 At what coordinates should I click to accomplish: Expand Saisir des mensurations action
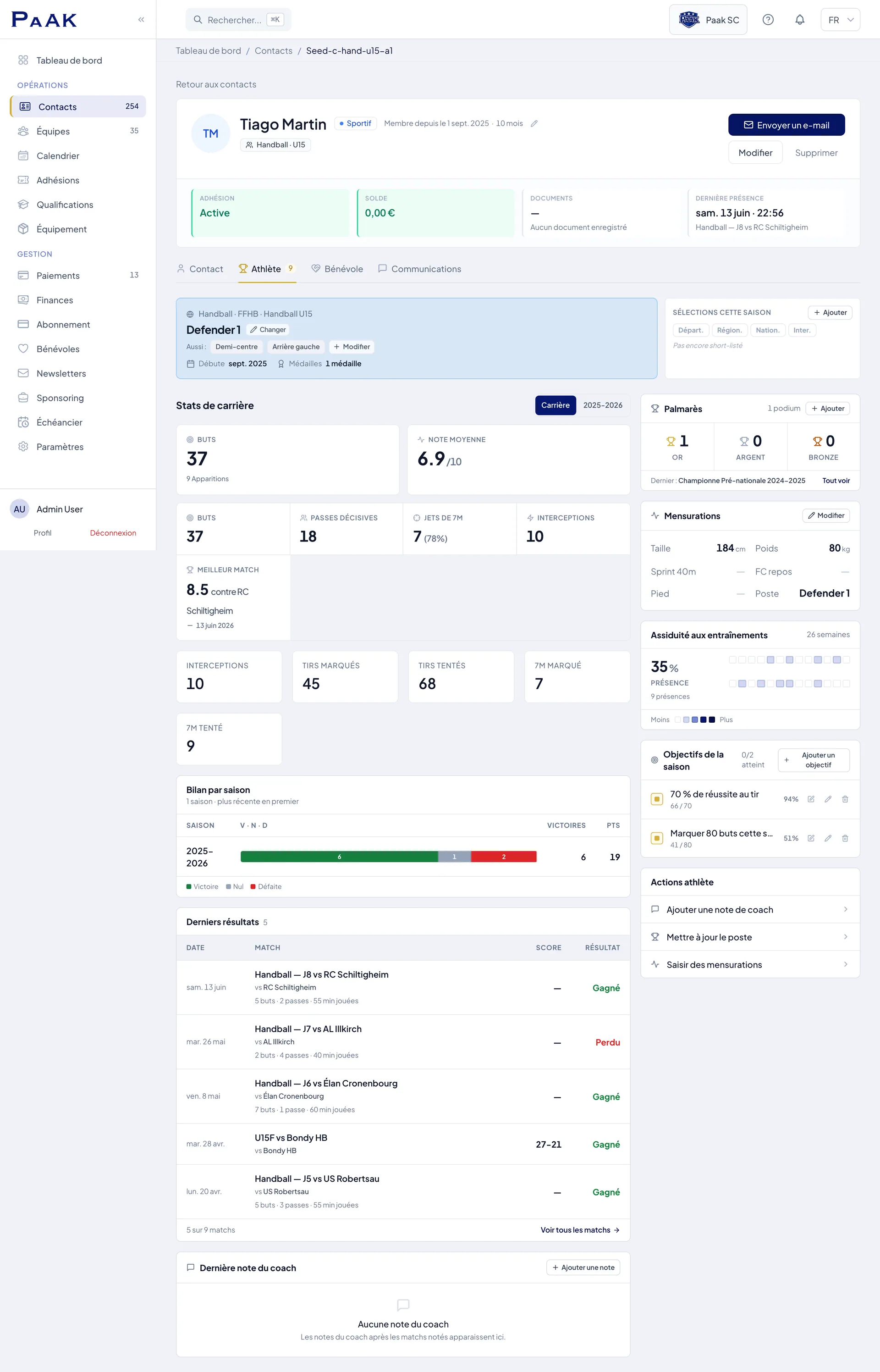click(750, 964)
